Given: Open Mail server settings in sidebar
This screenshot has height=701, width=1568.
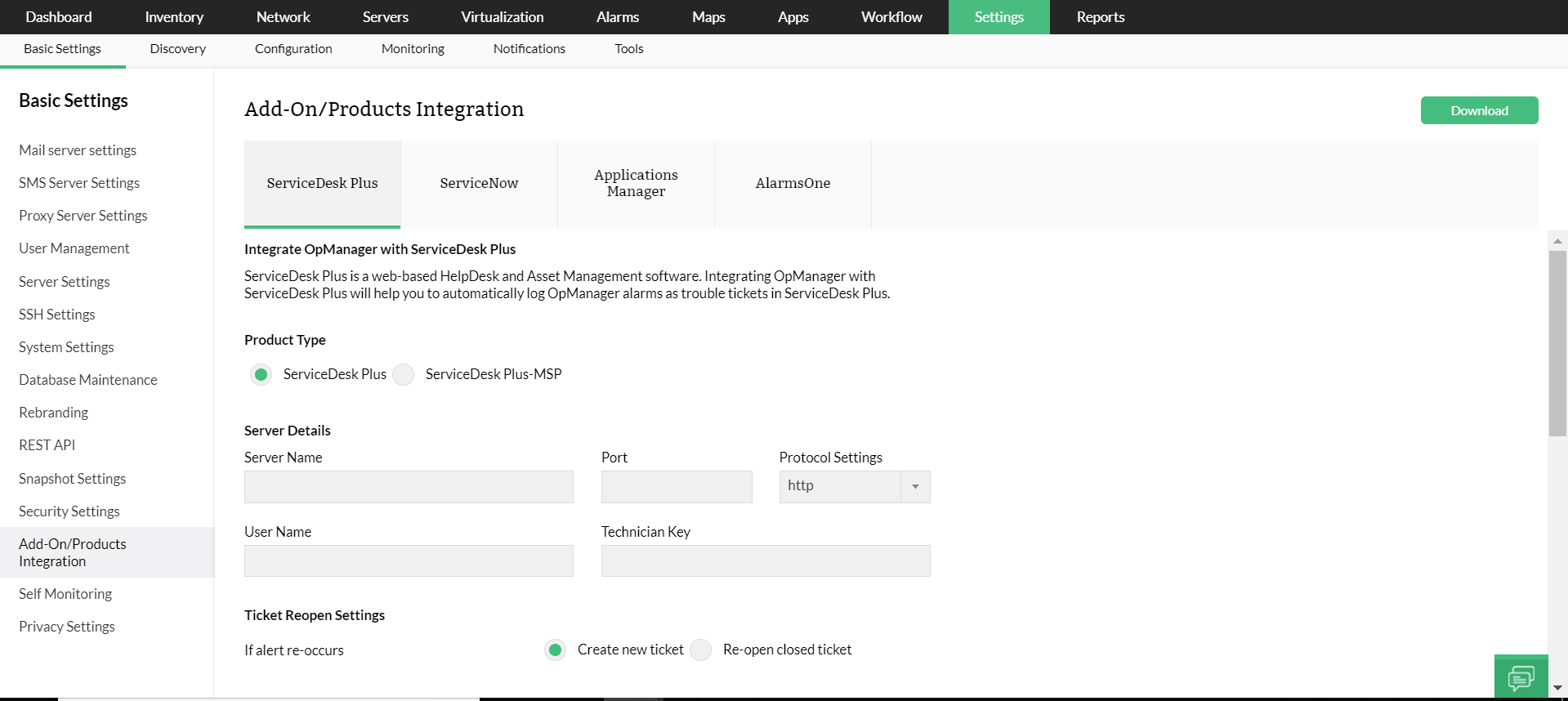Looking at the screenshot, I should click(x=78, y=150).
